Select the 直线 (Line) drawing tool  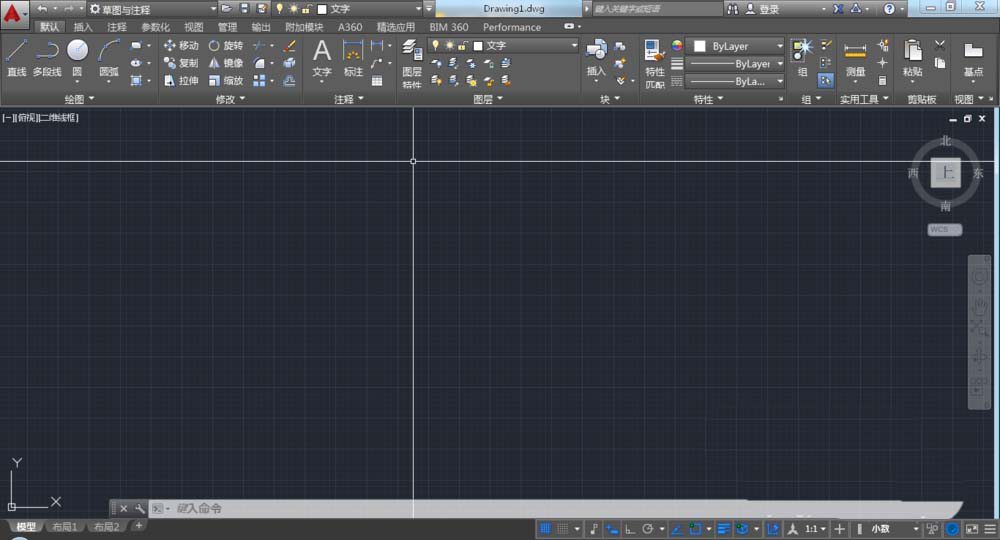tap(16, 57)
